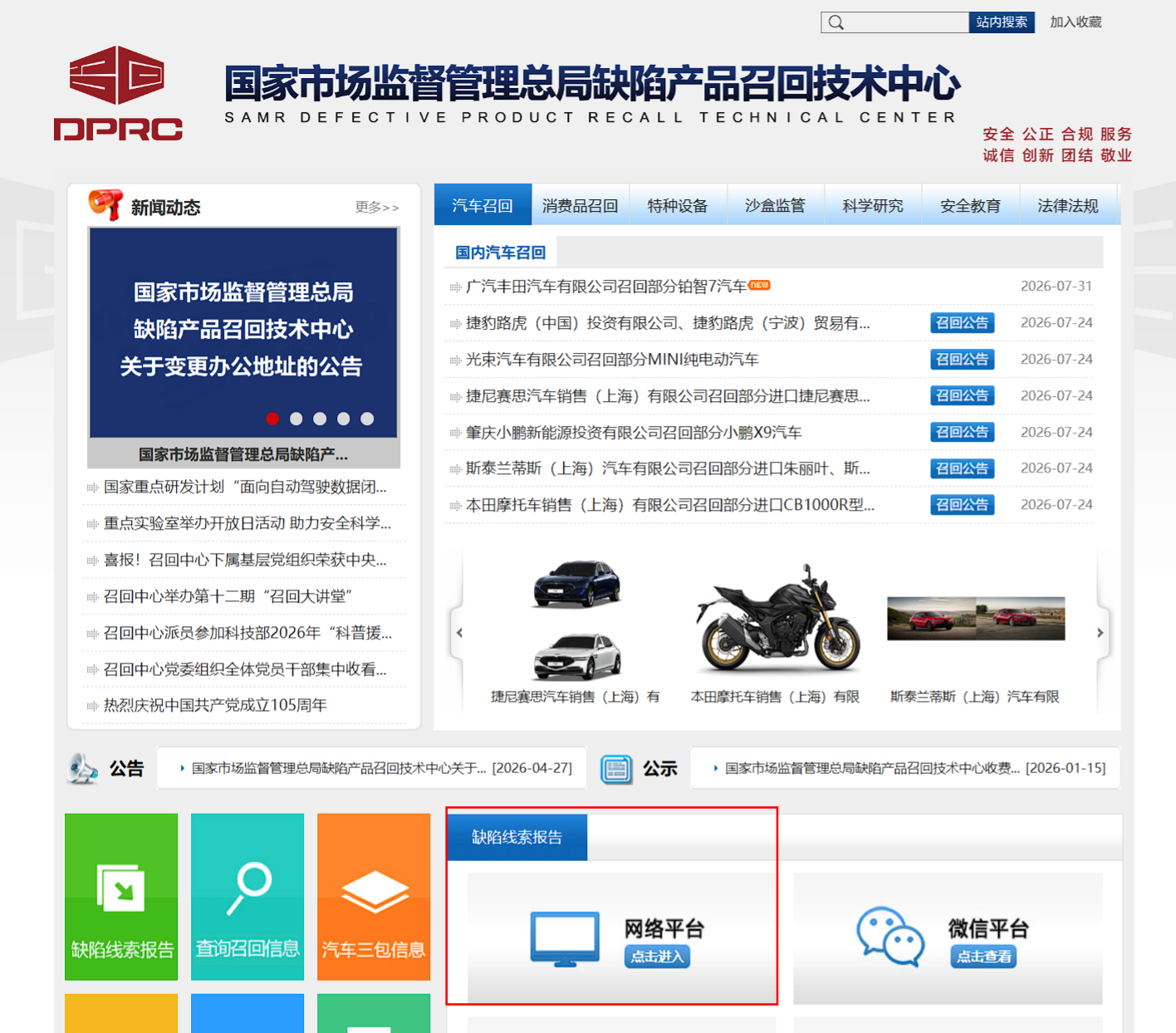Click 召回公告 badge for 光束汽车 MINI row
The width and height of the screenshot is (1176, 1033).
[963, 360]
